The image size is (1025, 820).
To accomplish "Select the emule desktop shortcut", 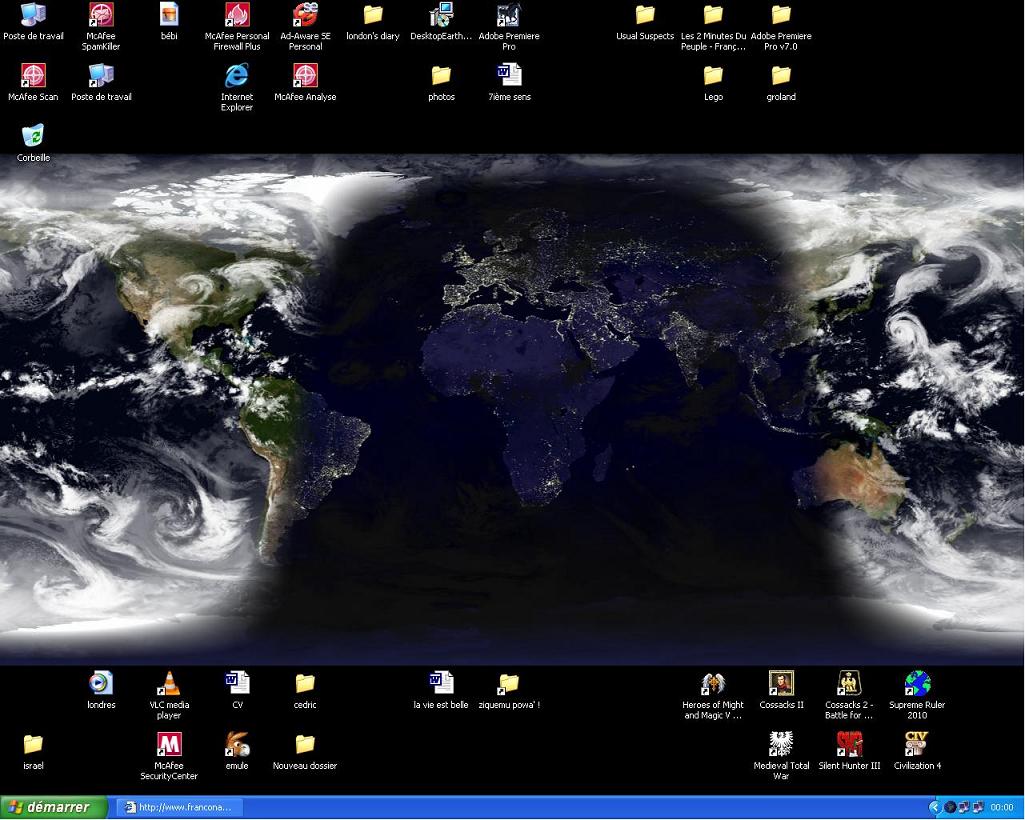I will [237, 745].
